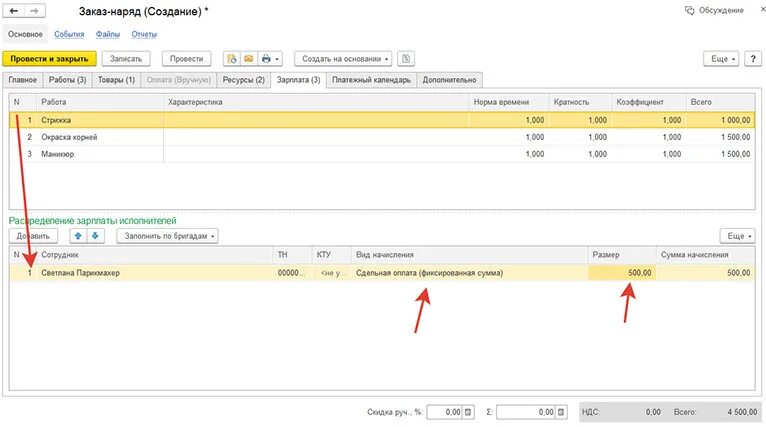Go back with the left arrow button
The width and height of the screenshot is (766, 427).
[14, 11]
